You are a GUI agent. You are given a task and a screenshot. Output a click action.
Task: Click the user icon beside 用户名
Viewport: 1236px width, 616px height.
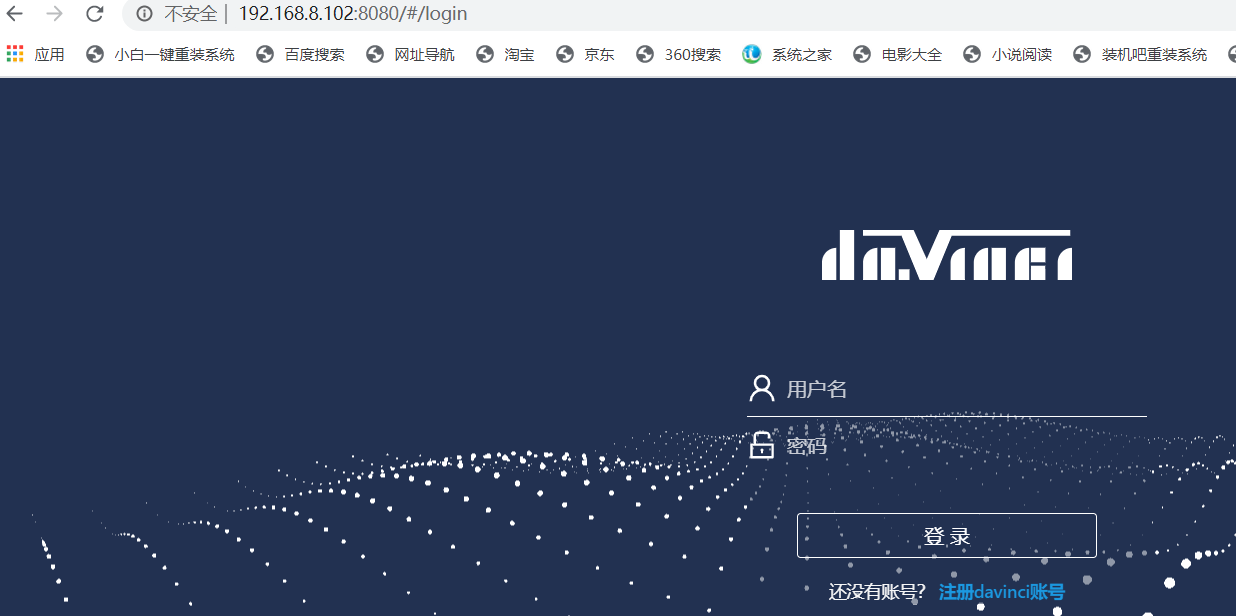pyautogui.click(x=762, y=388)
